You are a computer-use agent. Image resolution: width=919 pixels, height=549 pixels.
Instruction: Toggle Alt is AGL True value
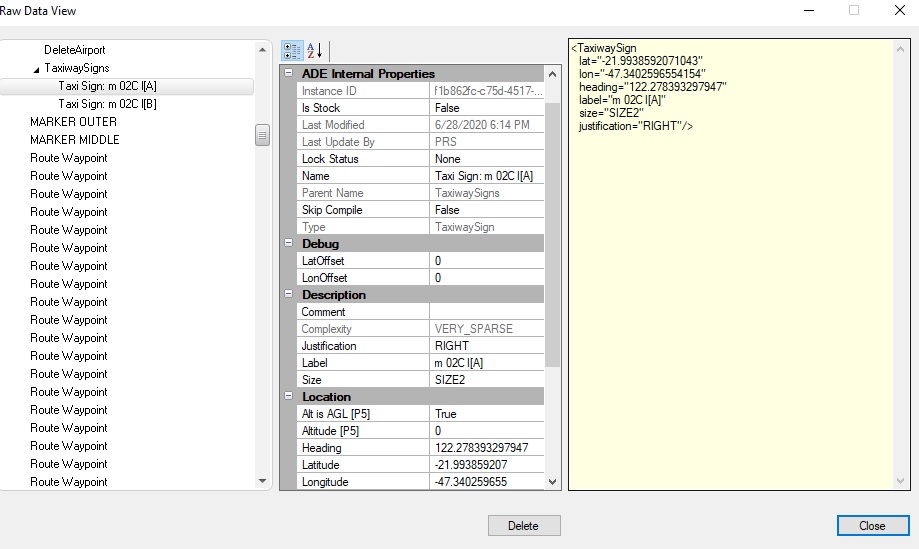[x=487, y=414]
